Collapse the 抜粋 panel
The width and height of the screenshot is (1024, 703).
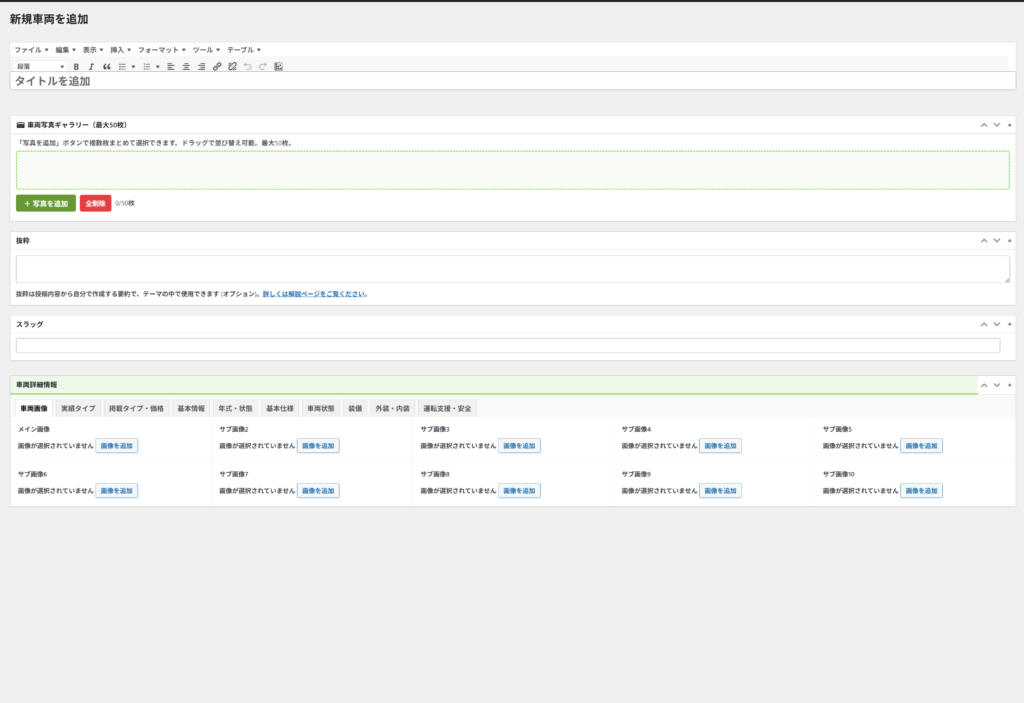coord(1010,240)
